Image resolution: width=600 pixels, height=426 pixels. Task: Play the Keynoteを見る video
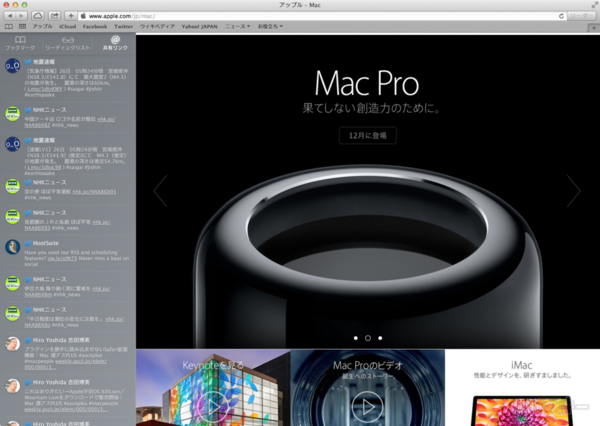coord(213,406)
